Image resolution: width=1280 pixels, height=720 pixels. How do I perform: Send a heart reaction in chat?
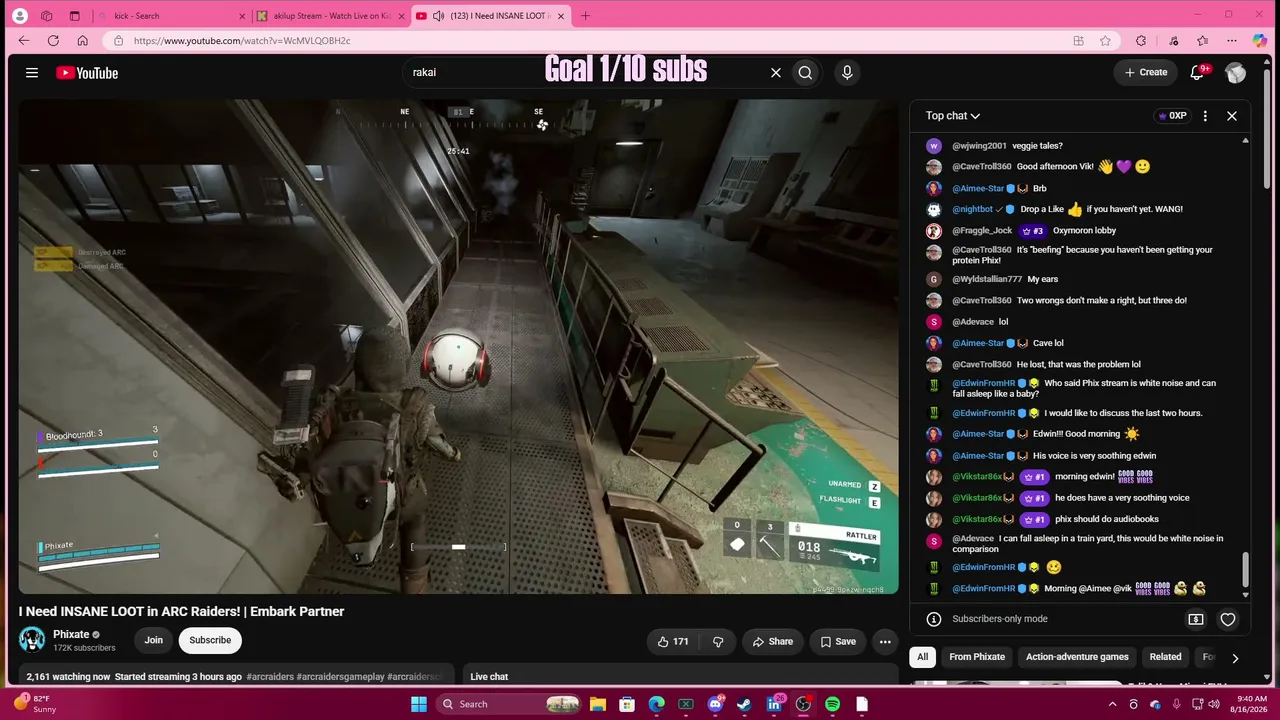(x=1228, y=619)
